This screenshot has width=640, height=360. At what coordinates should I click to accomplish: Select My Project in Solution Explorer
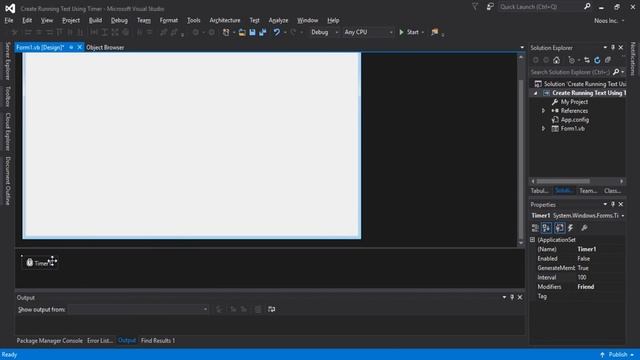[x=574, y=102]
